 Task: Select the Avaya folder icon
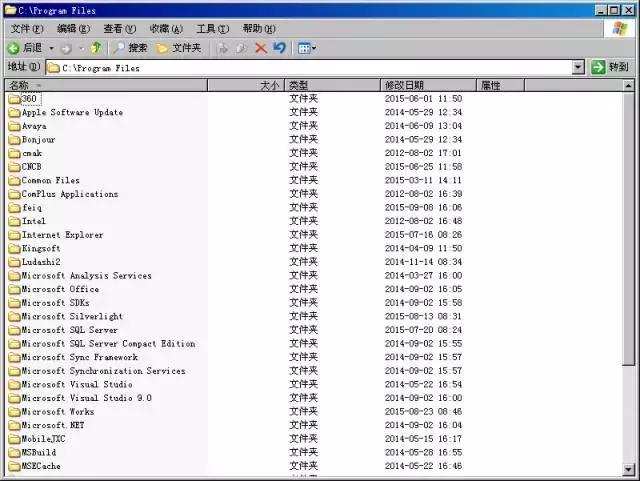(x=14, y=126)
